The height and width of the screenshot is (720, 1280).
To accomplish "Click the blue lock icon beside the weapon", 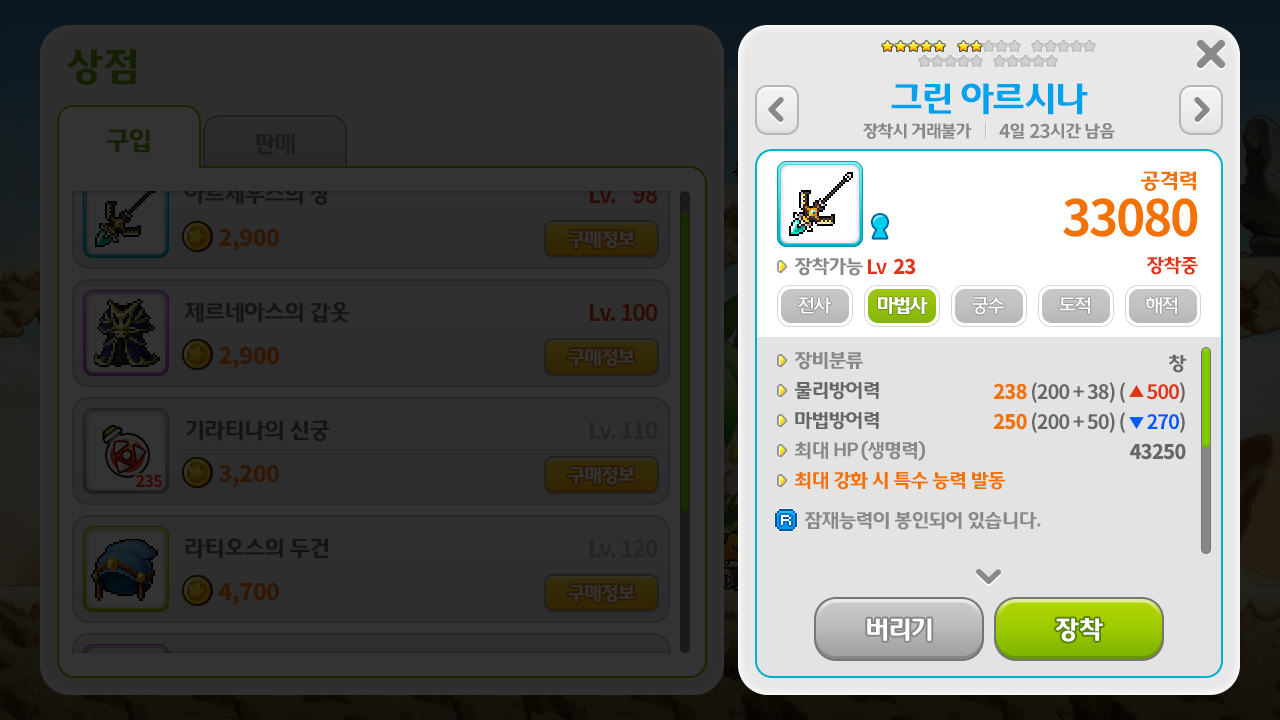I will [879, 227].
